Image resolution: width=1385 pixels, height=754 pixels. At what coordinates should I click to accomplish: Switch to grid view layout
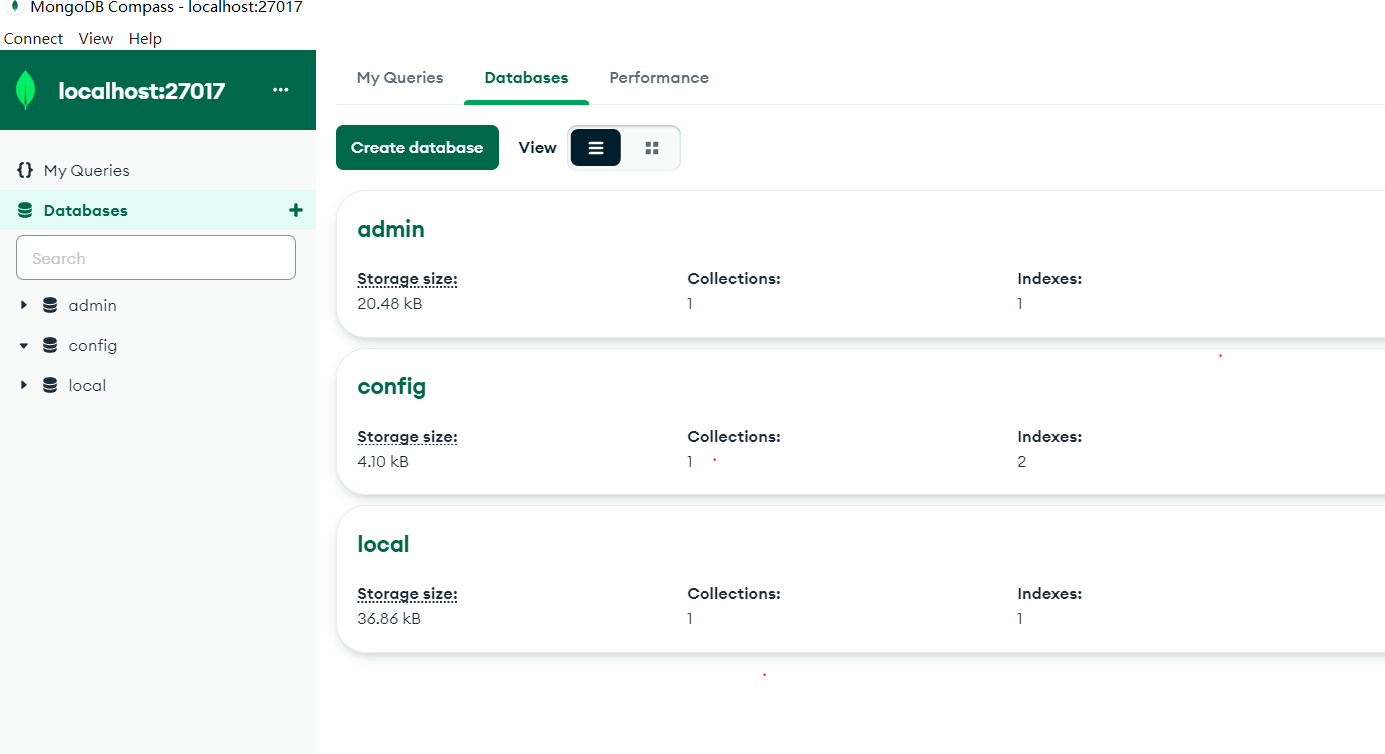(652, 148)
